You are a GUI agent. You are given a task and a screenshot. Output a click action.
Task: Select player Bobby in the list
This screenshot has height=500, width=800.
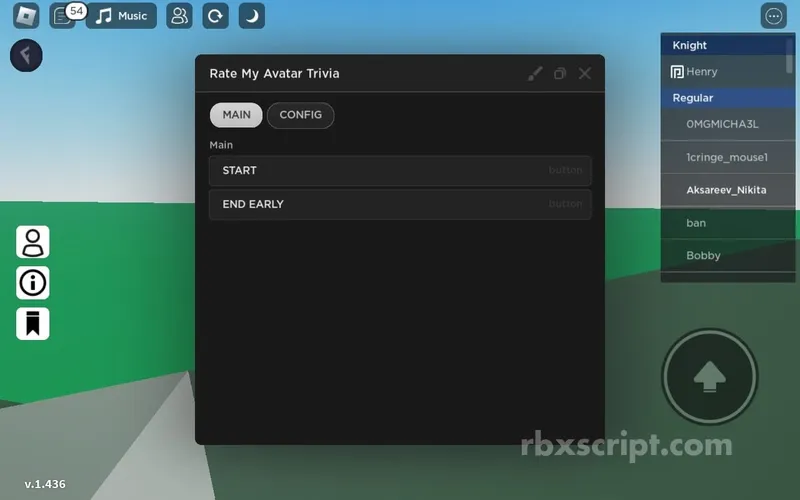tap(728, 256)
